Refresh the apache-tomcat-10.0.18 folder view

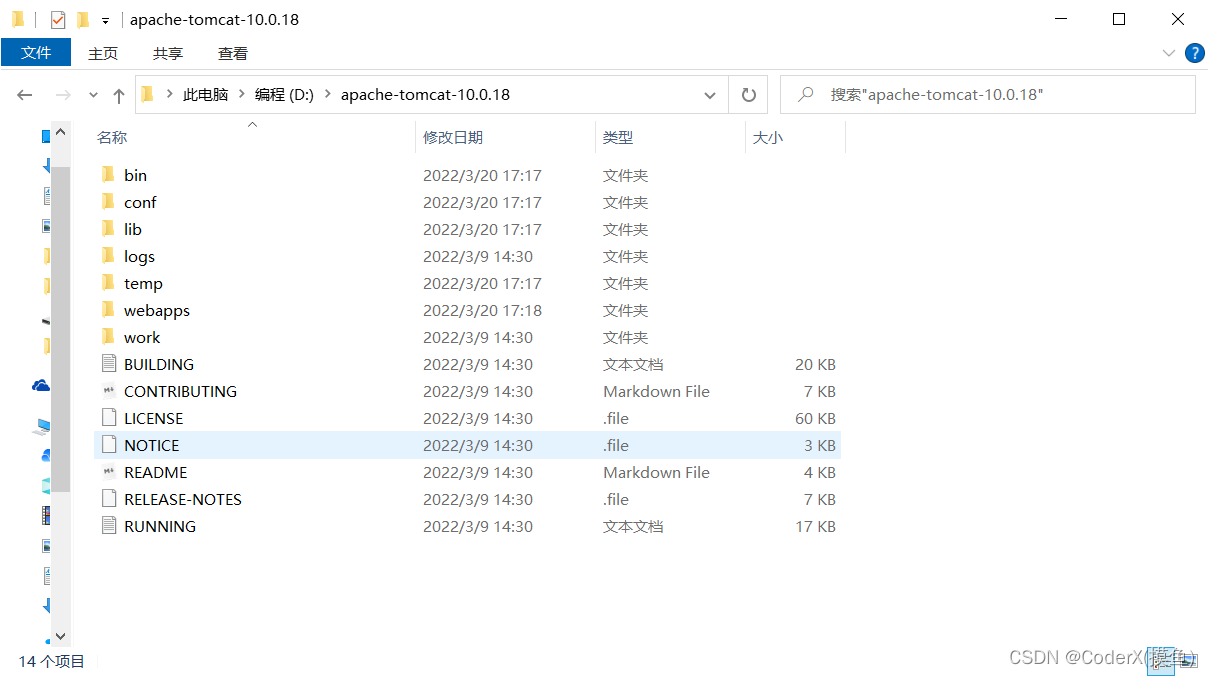[748, 95]
